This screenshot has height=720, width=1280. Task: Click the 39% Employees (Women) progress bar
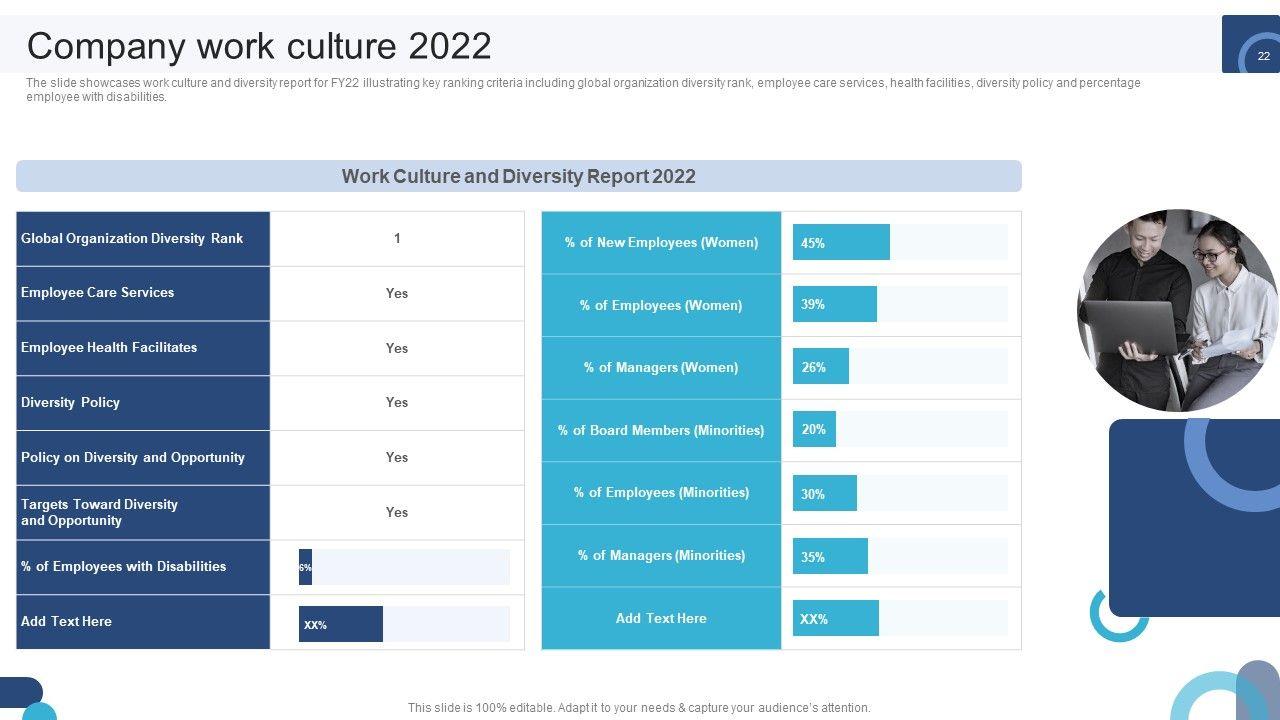pyautogui.click(x=834, y=304)
